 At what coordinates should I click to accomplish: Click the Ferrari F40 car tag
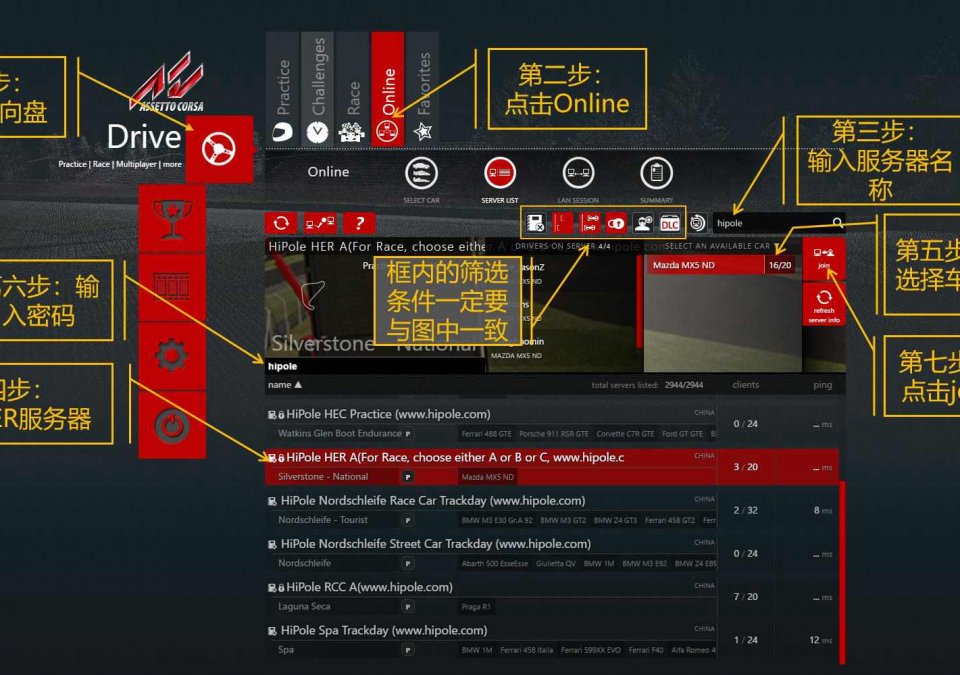pos(646,650)
